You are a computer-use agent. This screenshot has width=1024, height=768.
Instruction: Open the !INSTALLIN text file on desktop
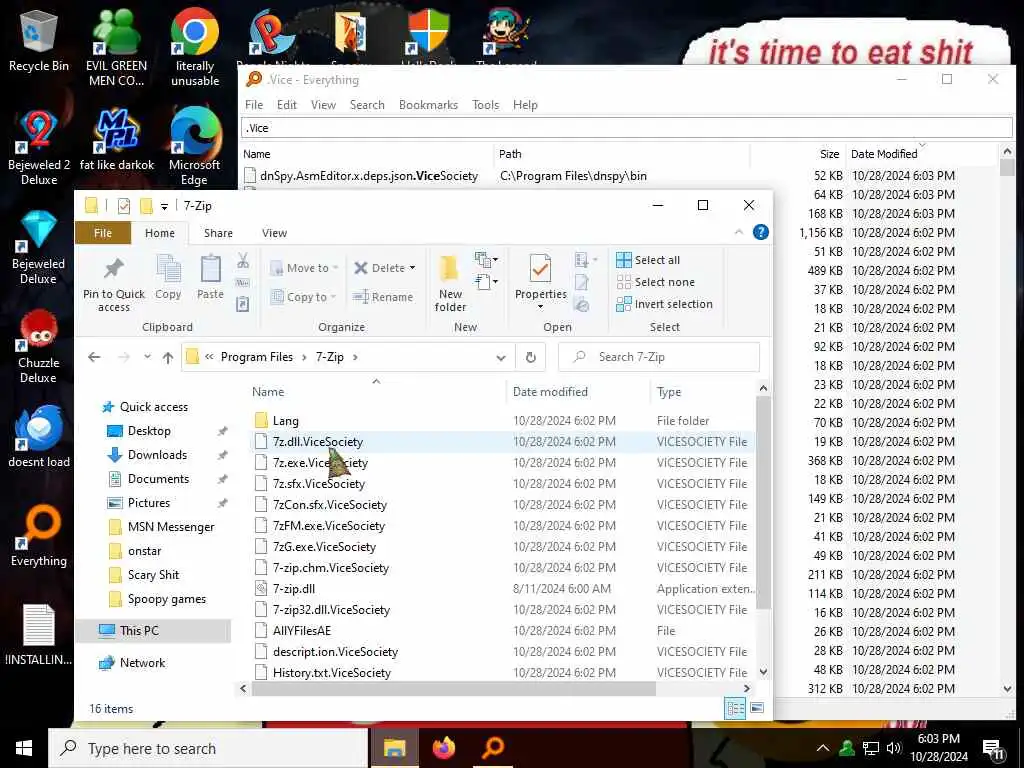tap(39, 635)
